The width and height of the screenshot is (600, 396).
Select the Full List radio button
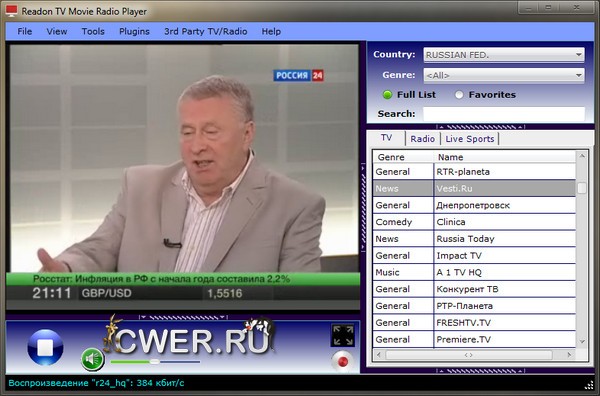pos(387,95)
